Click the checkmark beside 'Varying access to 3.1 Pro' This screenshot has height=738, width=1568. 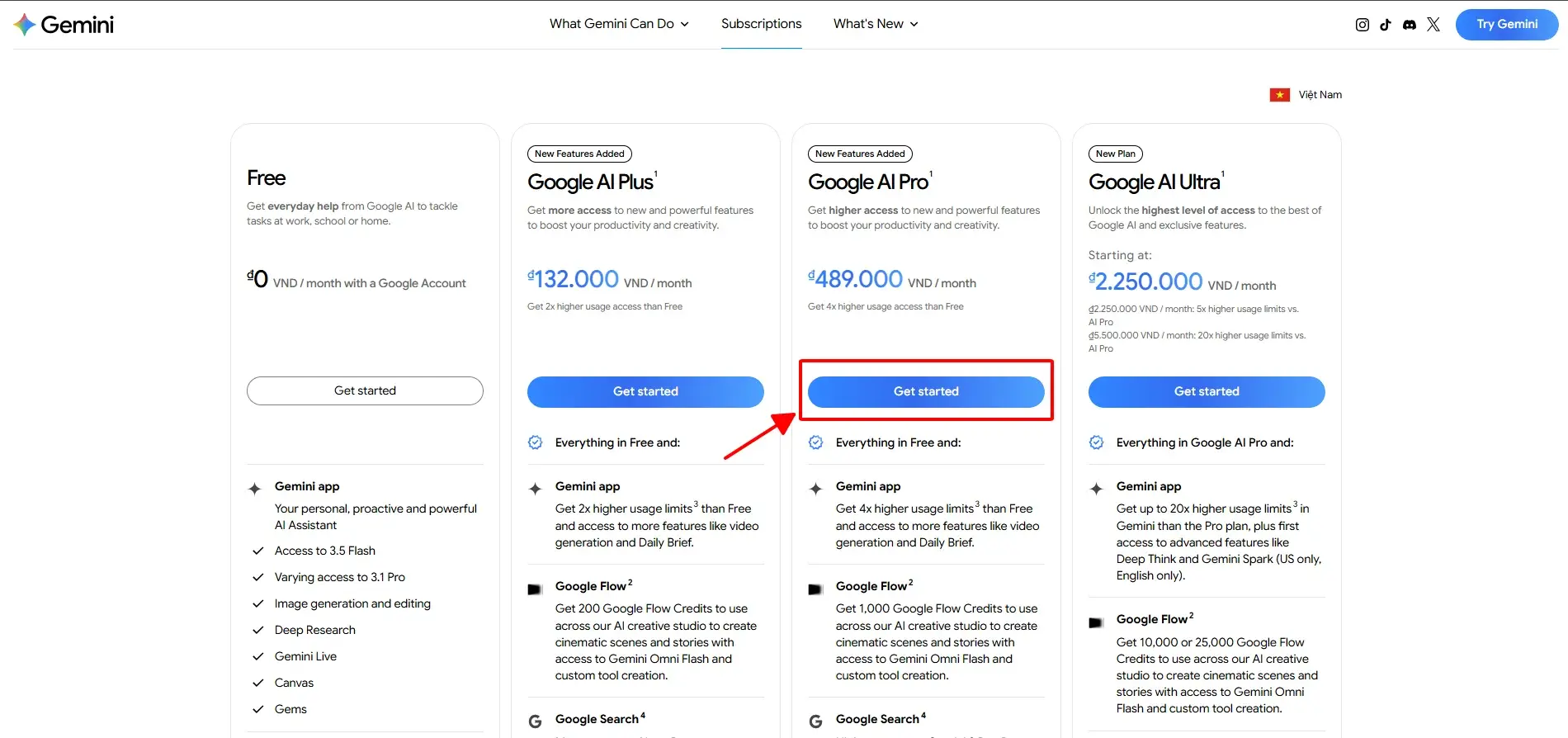(258, 577)
